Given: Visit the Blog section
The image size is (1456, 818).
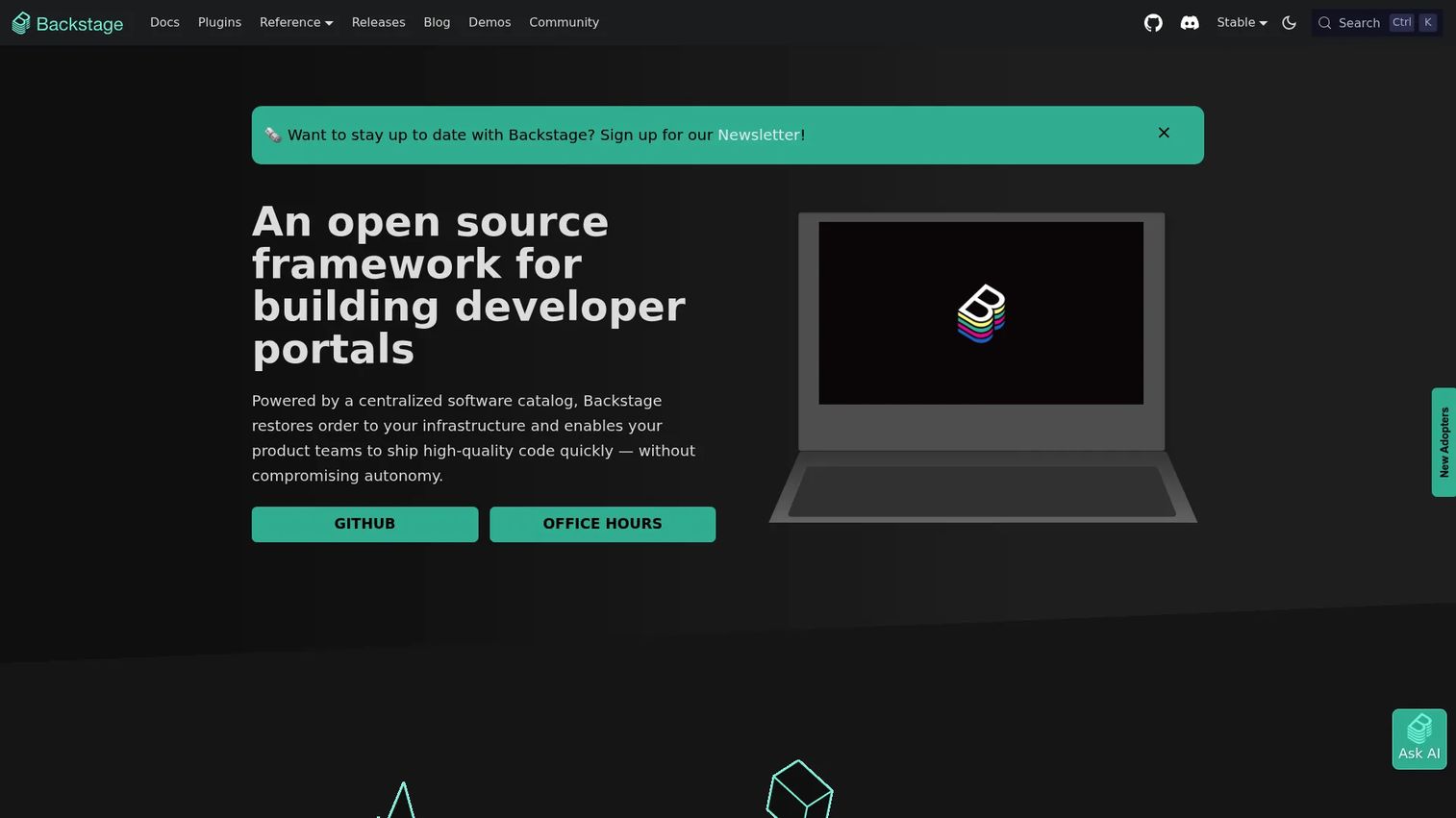Looking at the screenshot, I should pyautogui.click(x=437, y=22).
